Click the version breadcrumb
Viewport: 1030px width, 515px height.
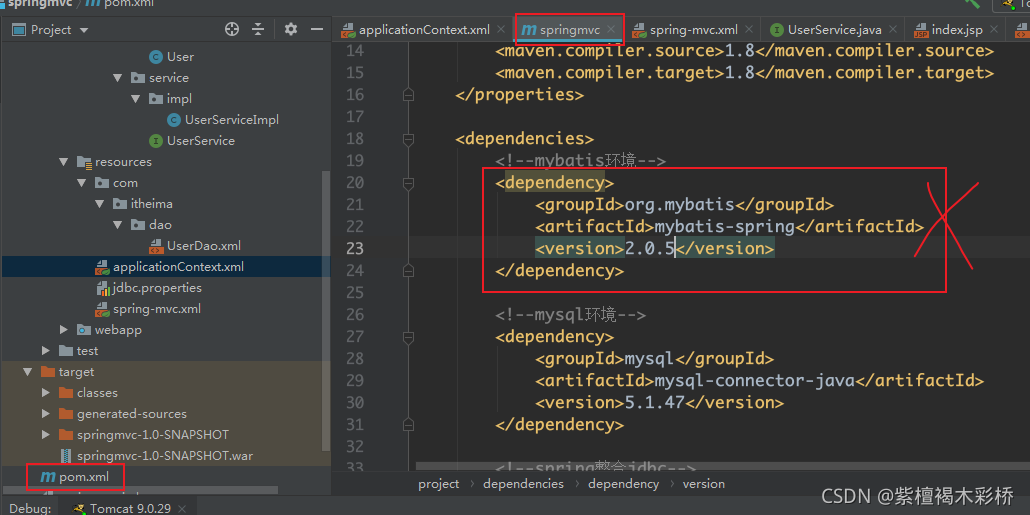pos(704,483)
